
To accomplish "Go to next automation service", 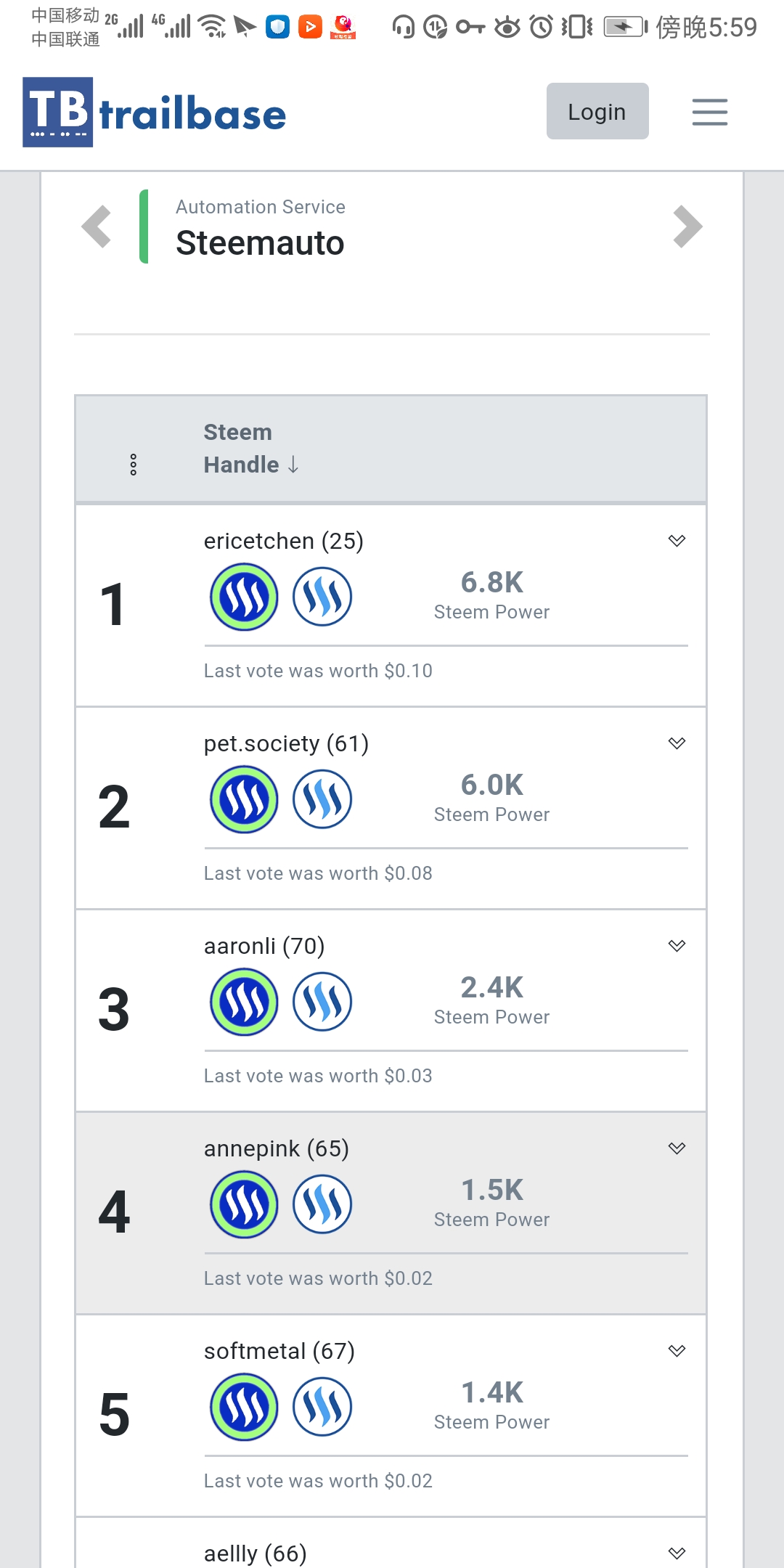I will tap(687, 226).
